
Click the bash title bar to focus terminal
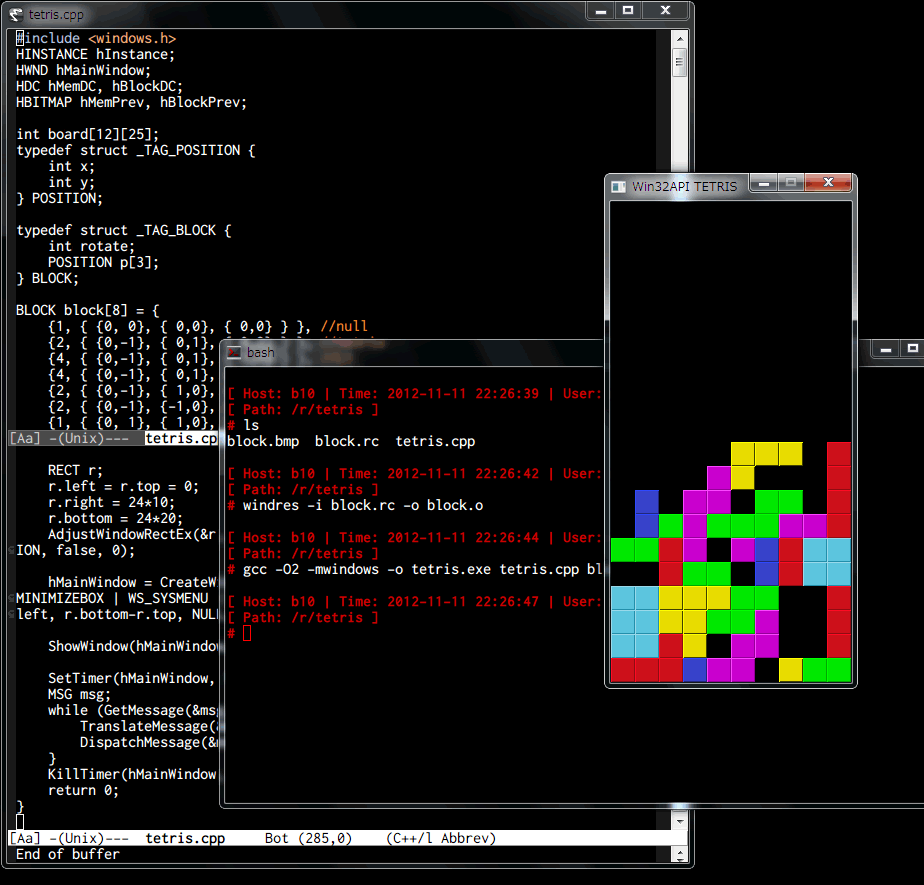(400, 353)
